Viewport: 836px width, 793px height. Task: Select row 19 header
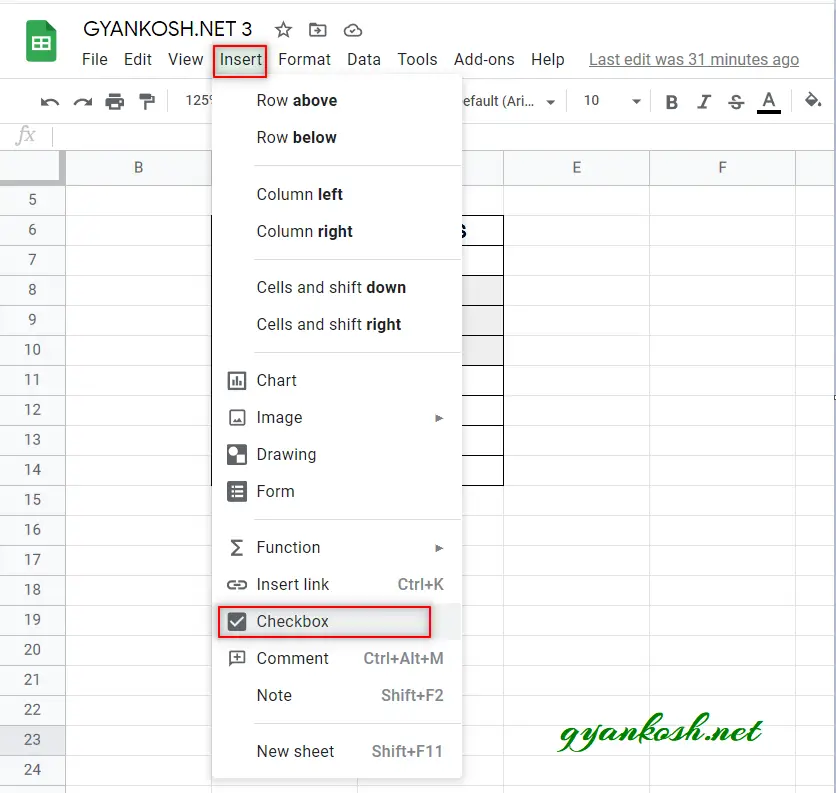[x=33, y=620]
